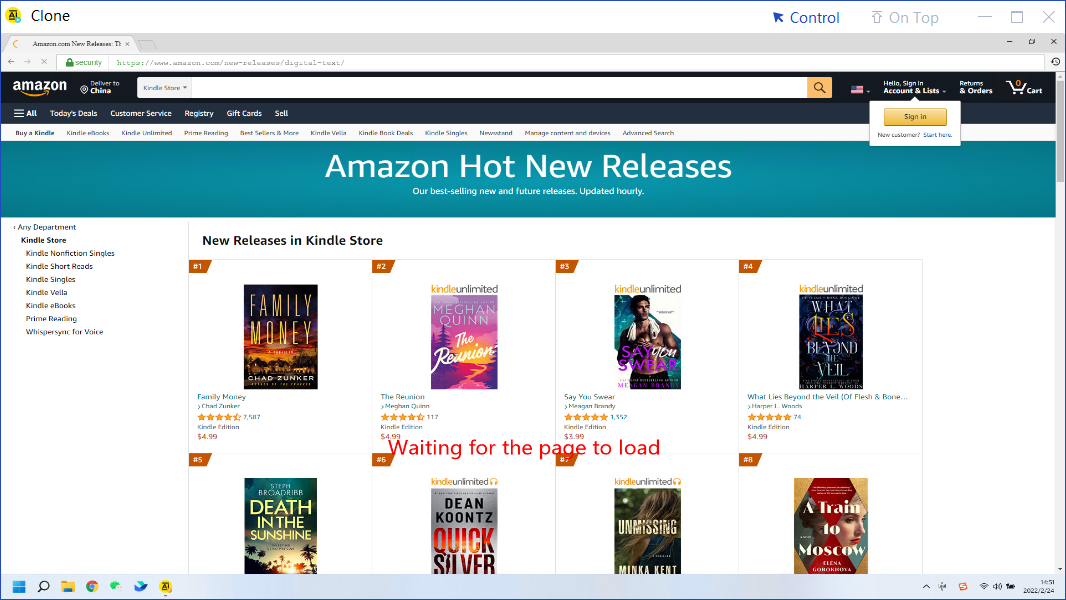Click the Sogou input method tray icon
1066x600 pixels.
tap(963, 586)
